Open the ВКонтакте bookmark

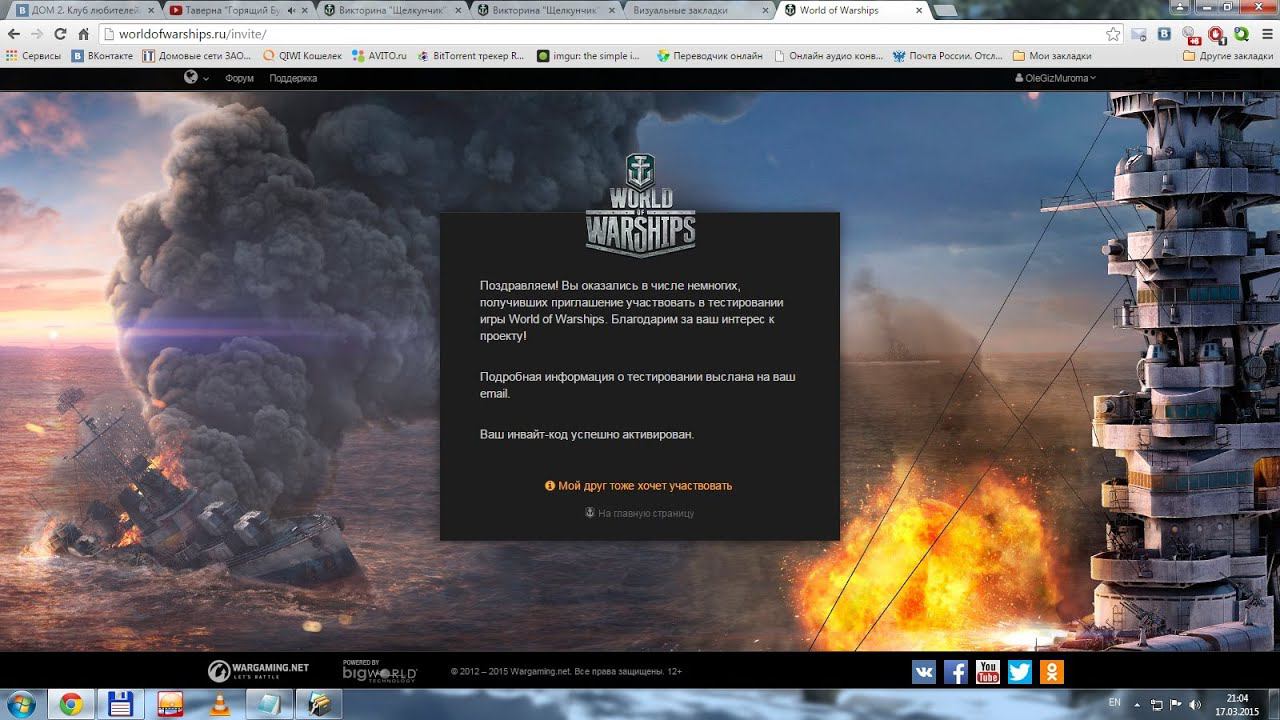click(x=102, y=56)
